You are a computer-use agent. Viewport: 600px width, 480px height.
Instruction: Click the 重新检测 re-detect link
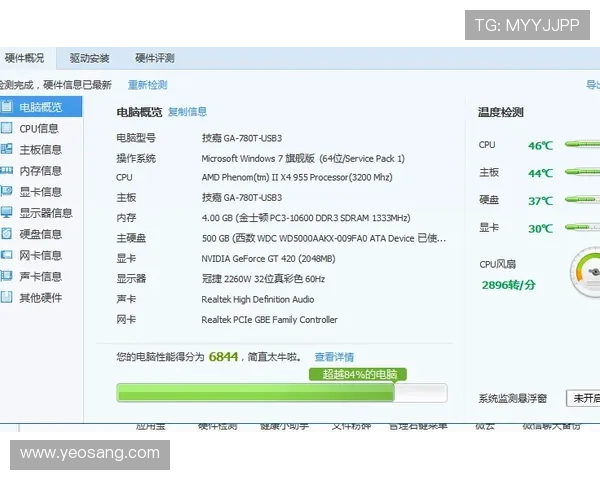tap(148, 85)
